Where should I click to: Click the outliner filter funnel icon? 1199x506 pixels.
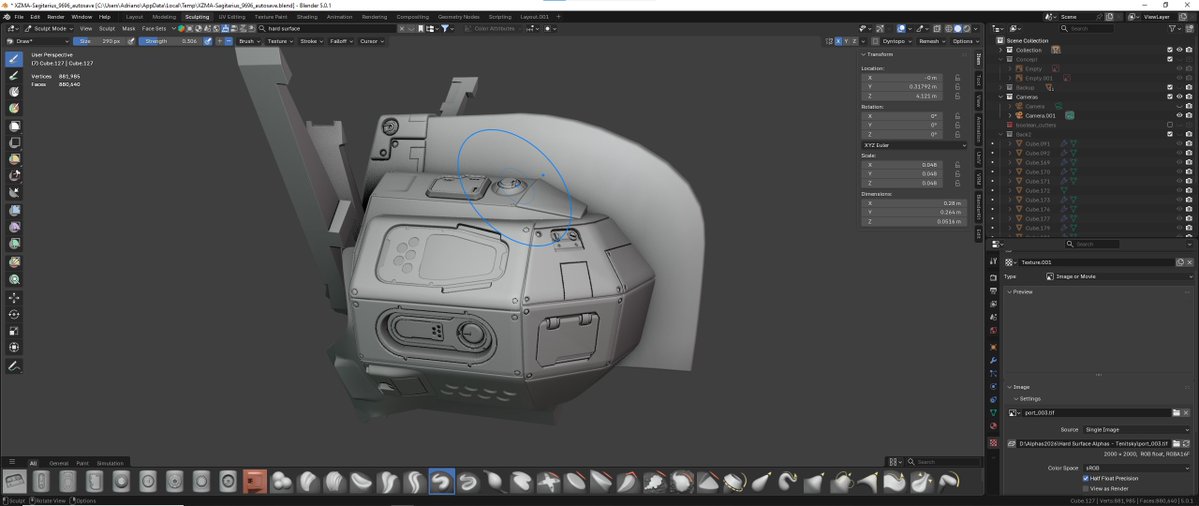coord(1173,28)
